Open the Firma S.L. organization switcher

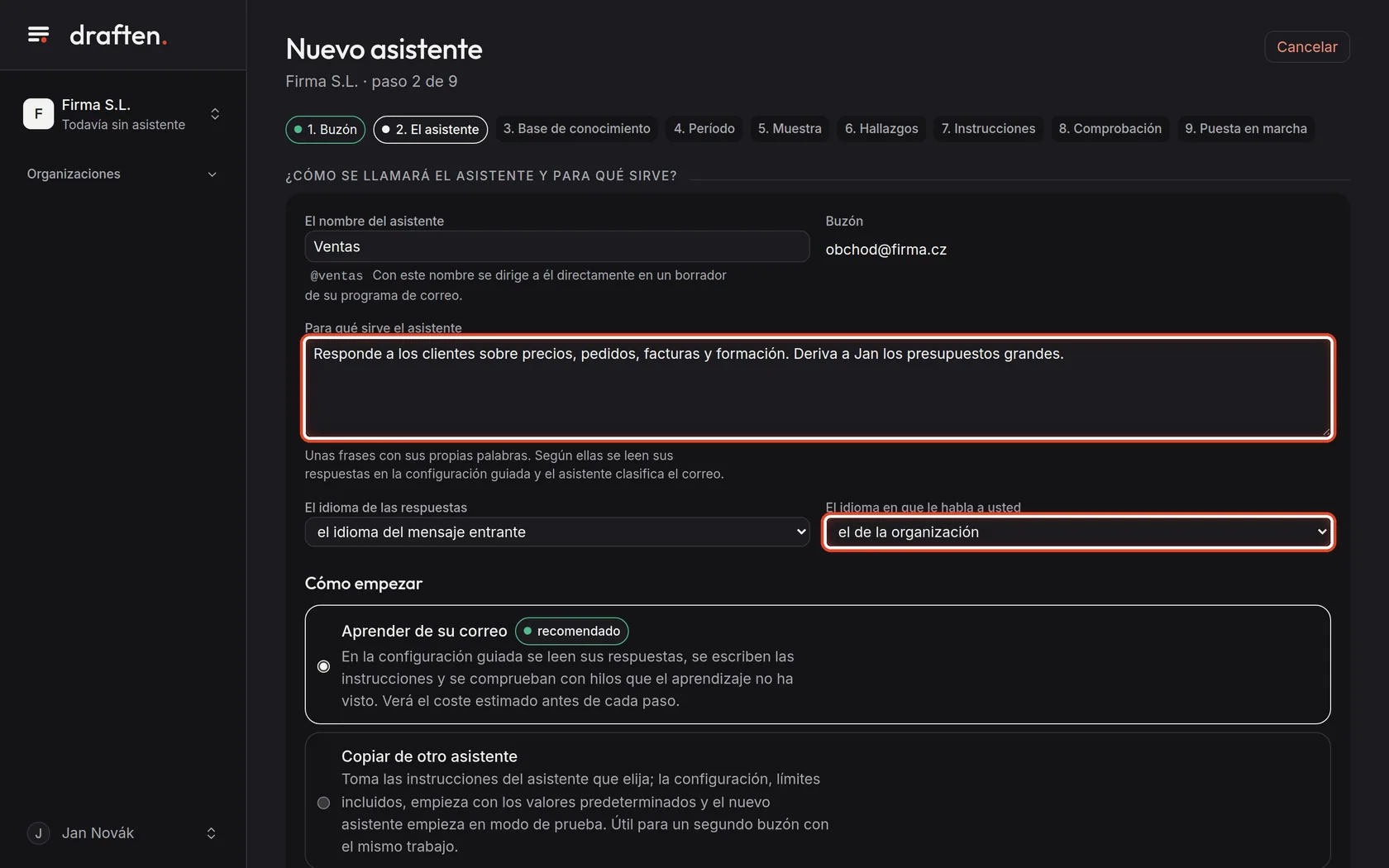(x=122, y=114)
